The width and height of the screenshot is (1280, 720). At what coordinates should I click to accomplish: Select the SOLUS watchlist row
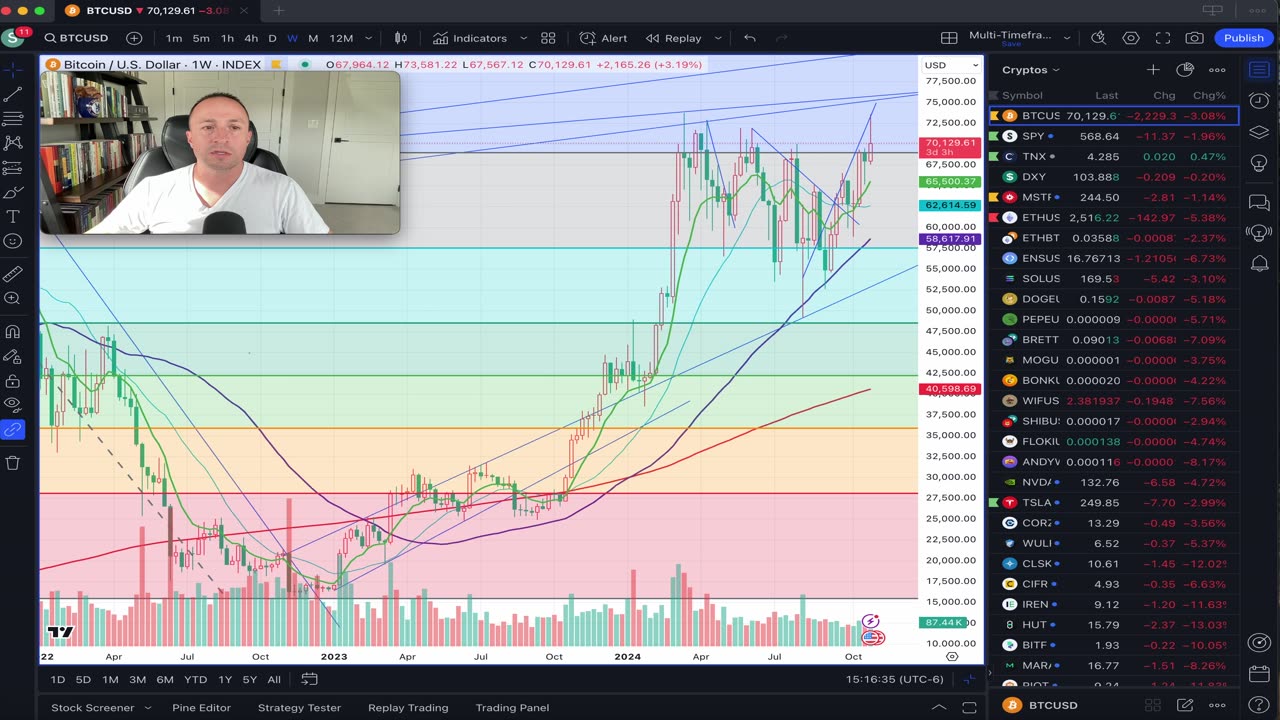pyautogui.click(x=1114, y=279)
